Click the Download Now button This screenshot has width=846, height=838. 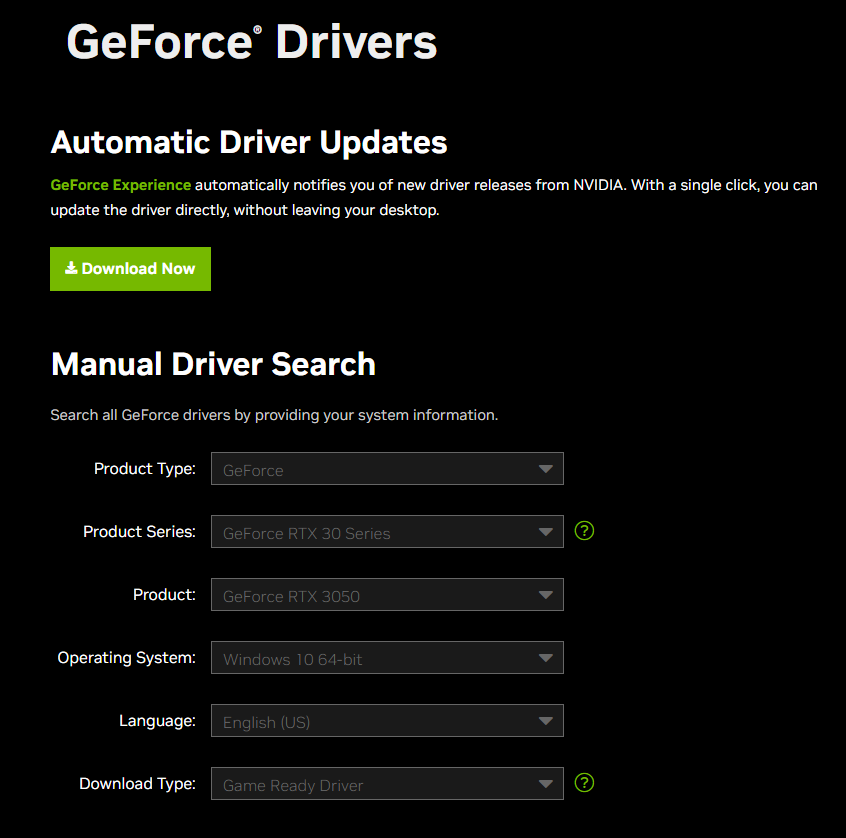tap(130, 268)
